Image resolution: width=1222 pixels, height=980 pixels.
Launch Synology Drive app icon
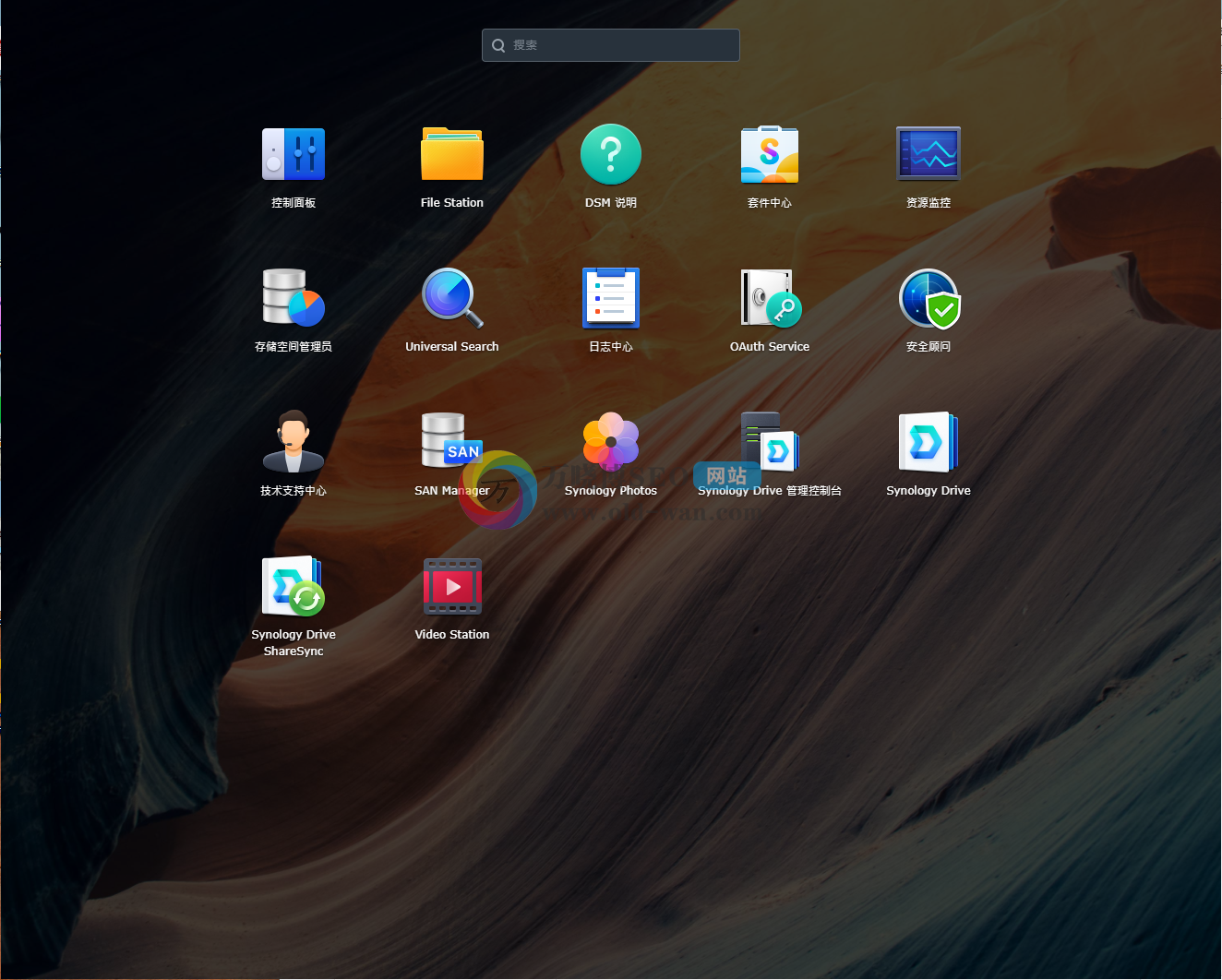(928, 442)
